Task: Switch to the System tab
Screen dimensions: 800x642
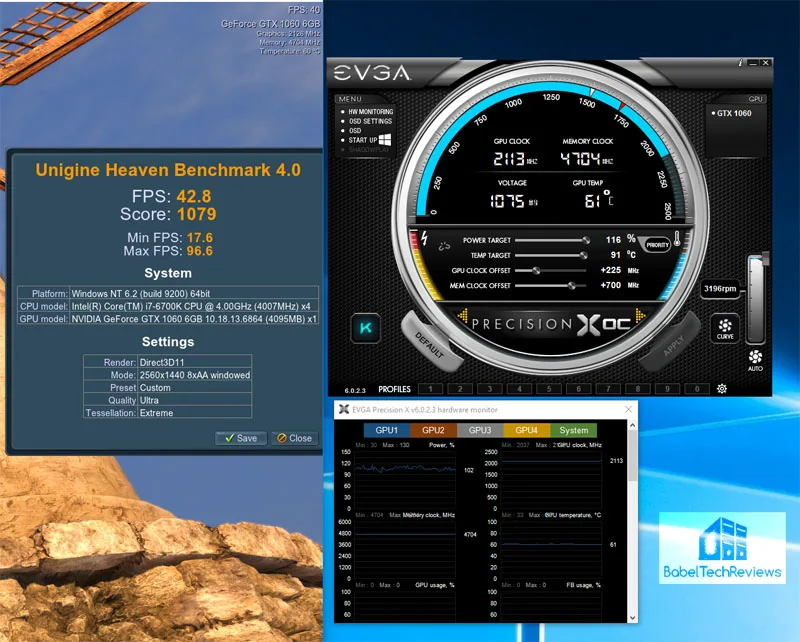Action: pos(573,430)
